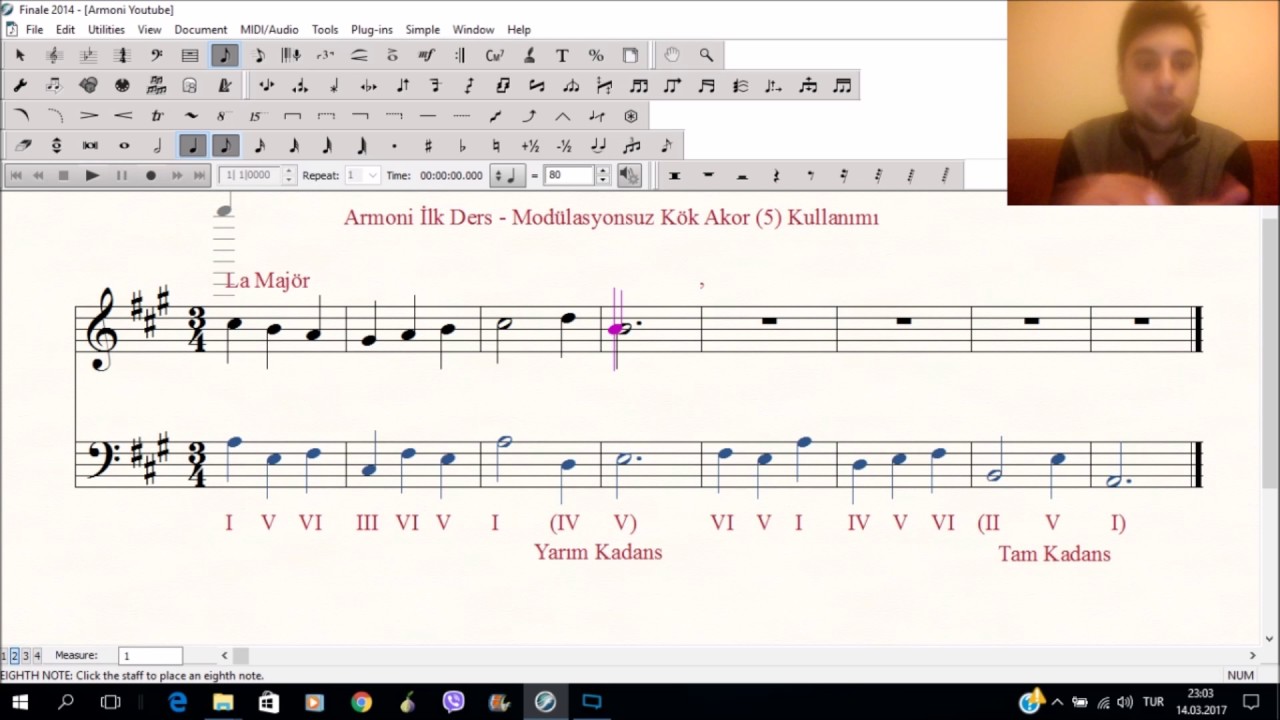Select the Staff tool with treble clef
Image resolution: width=1280 pixels, height=720 pixels.
54,55
